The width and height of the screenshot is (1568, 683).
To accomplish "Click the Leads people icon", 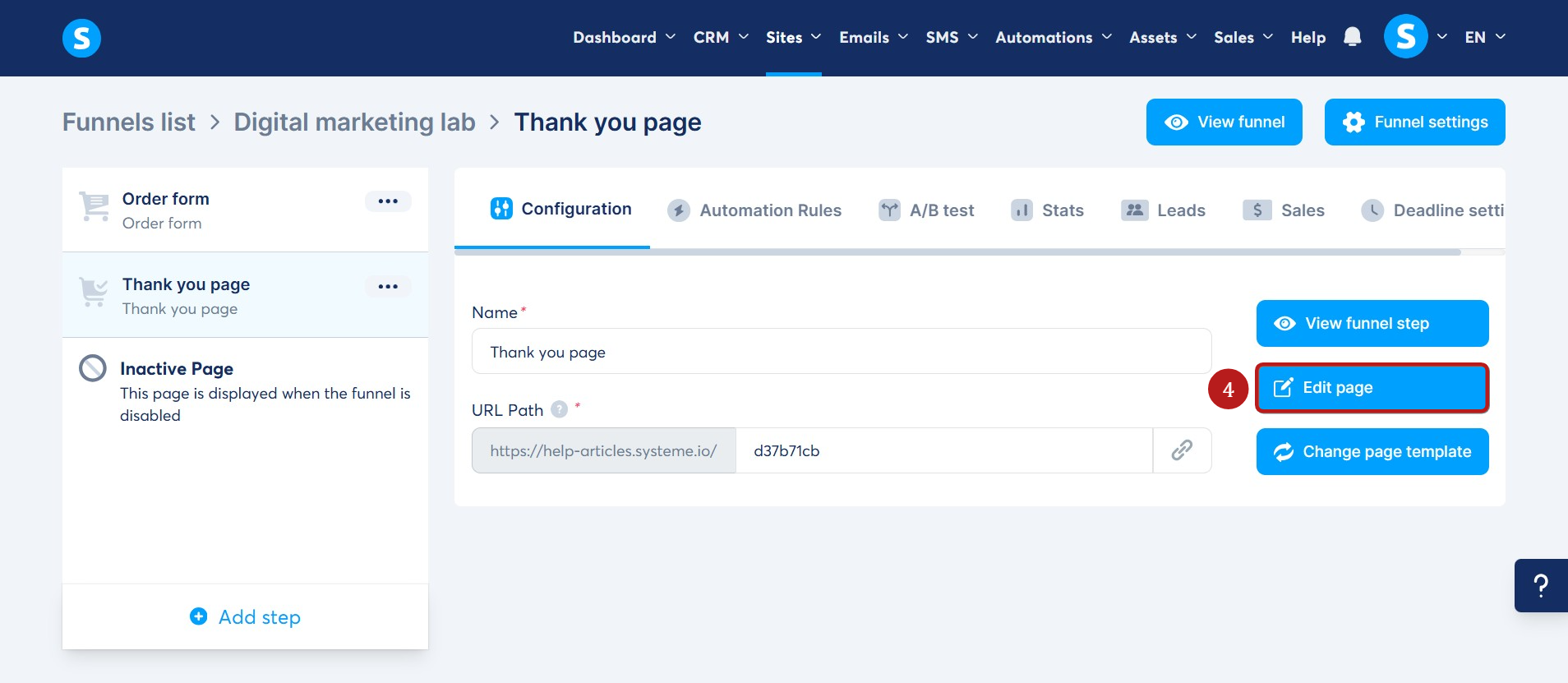I will 1135,210.
